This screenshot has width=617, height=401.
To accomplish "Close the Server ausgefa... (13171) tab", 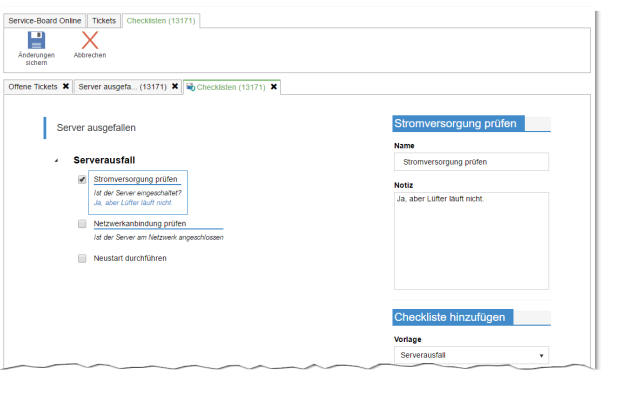I will coord(175,87).
